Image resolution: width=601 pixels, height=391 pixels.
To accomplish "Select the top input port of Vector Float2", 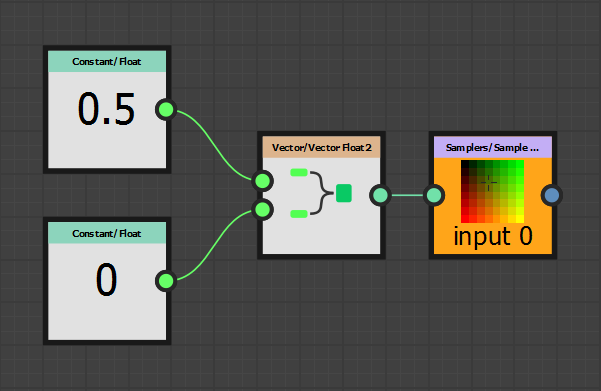I will (263, 181).
